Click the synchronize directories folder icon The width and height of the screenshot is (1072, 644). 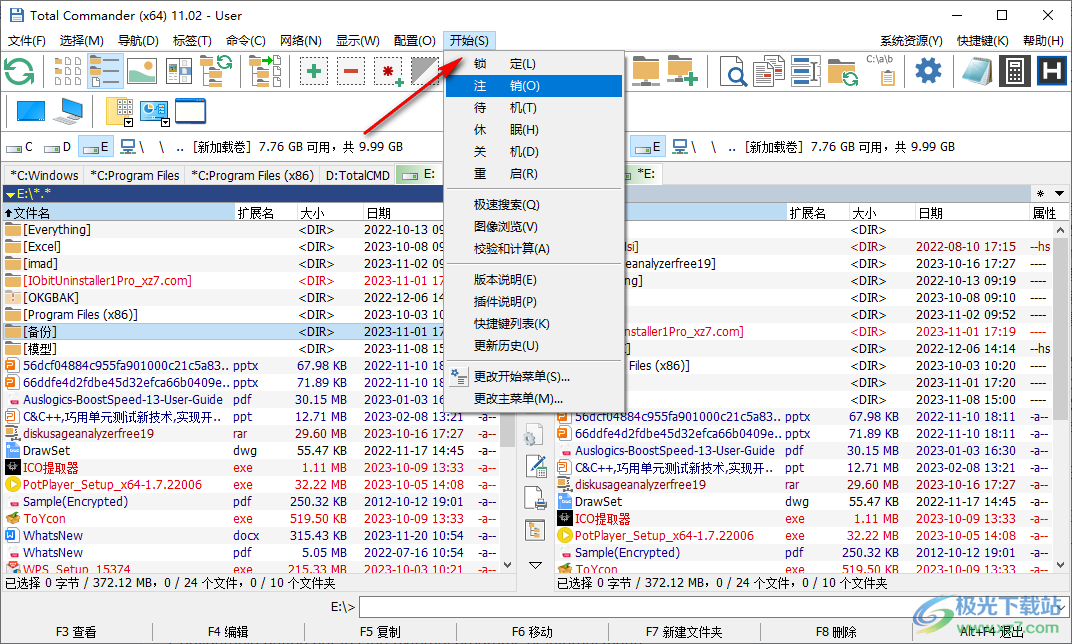tap(842, 71)
